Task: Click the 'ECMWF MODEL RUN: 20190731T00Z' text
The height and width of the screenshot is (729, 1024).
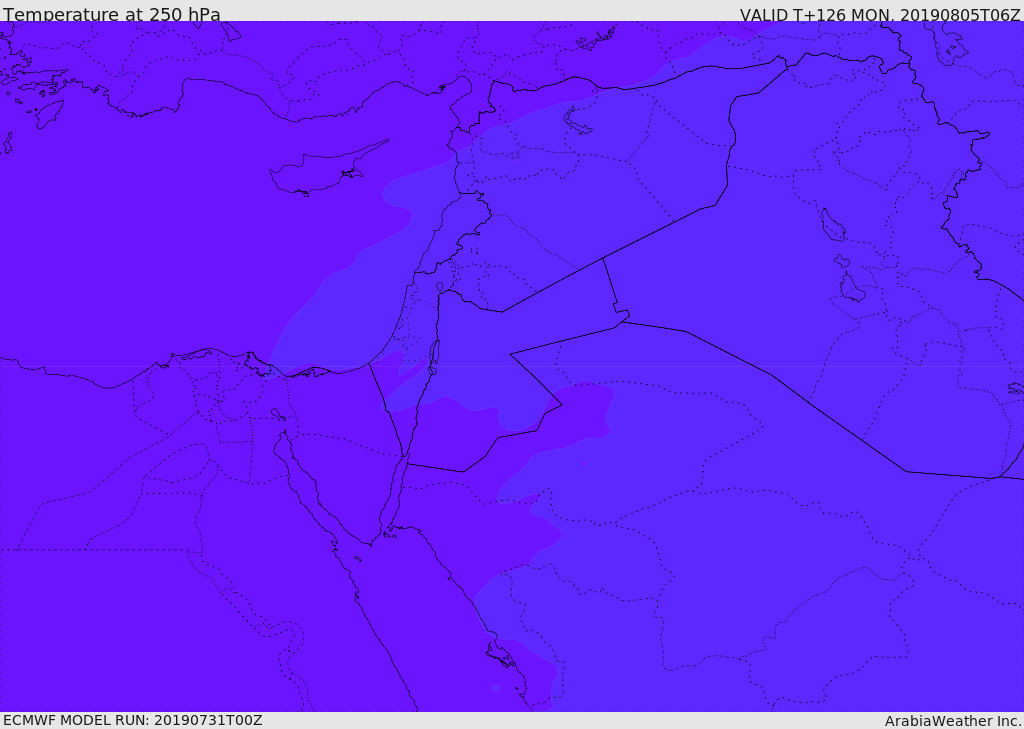Action: 133,721
